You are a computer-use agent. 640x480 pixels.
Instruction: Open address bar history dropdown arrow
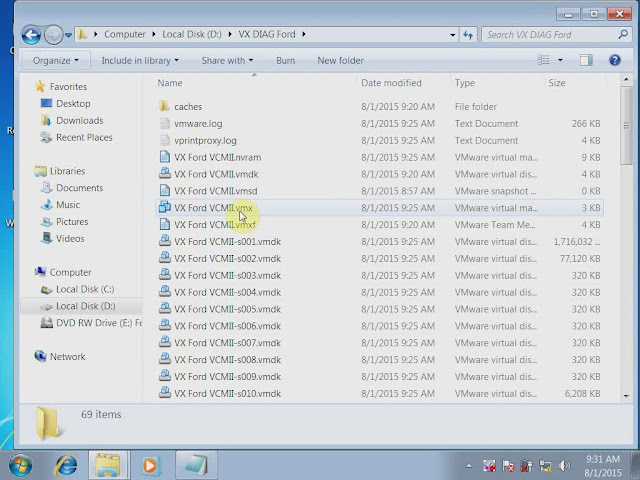pyautogui.click(x=452, y=35)
